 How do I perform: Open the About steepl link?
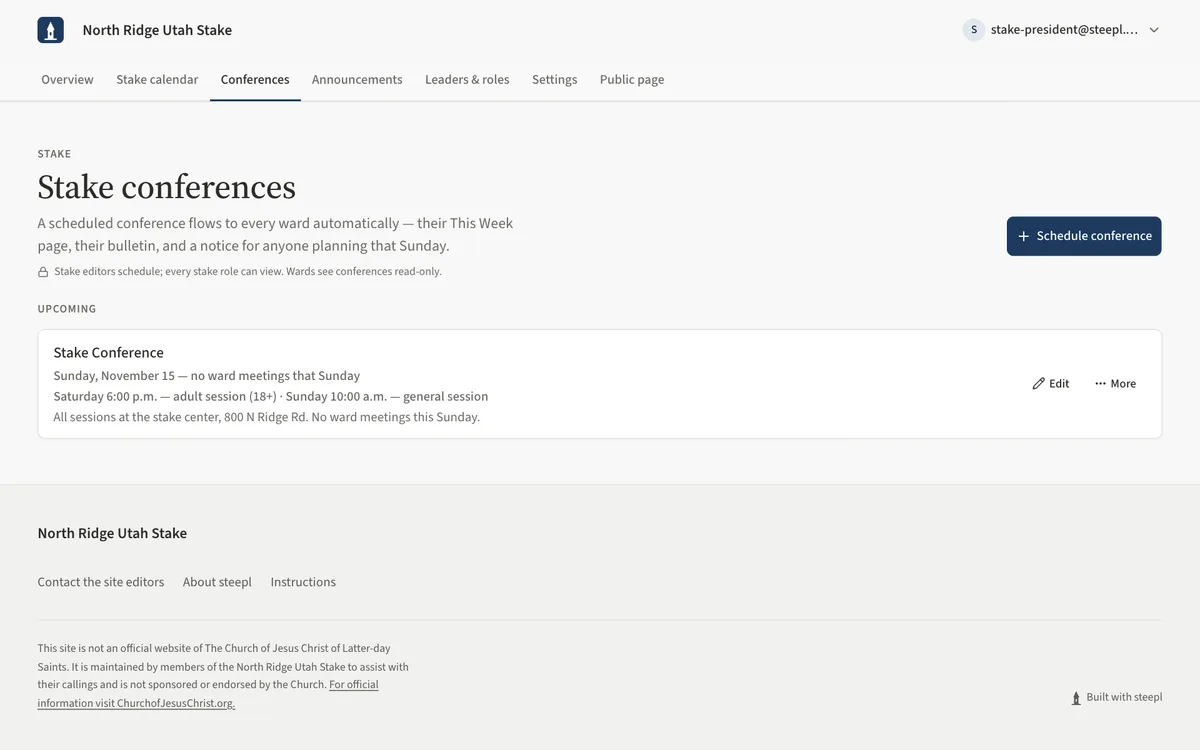point(217,582)
